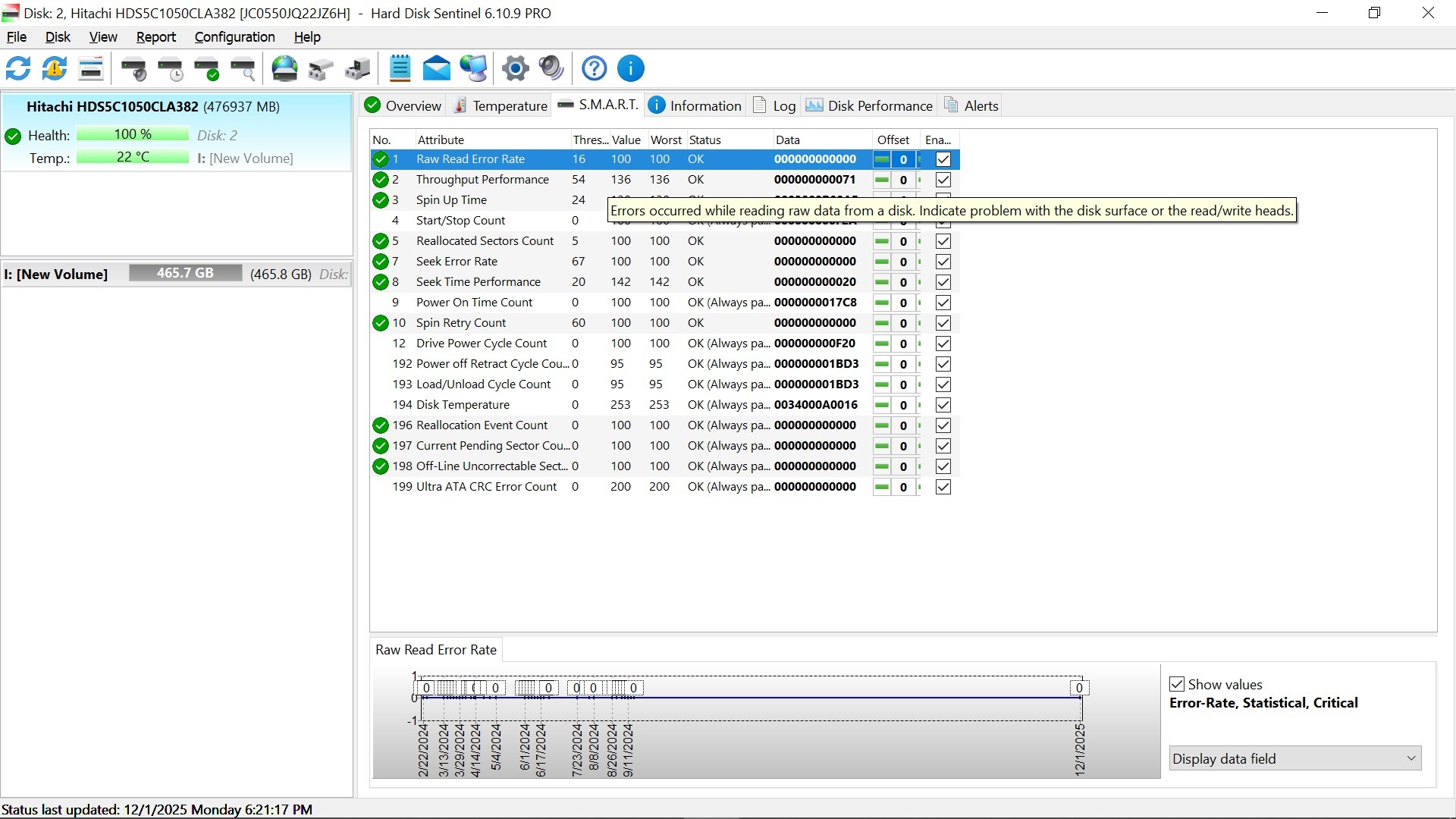
Task: Click the speaker sound settings icon
Action: [551, 68]
